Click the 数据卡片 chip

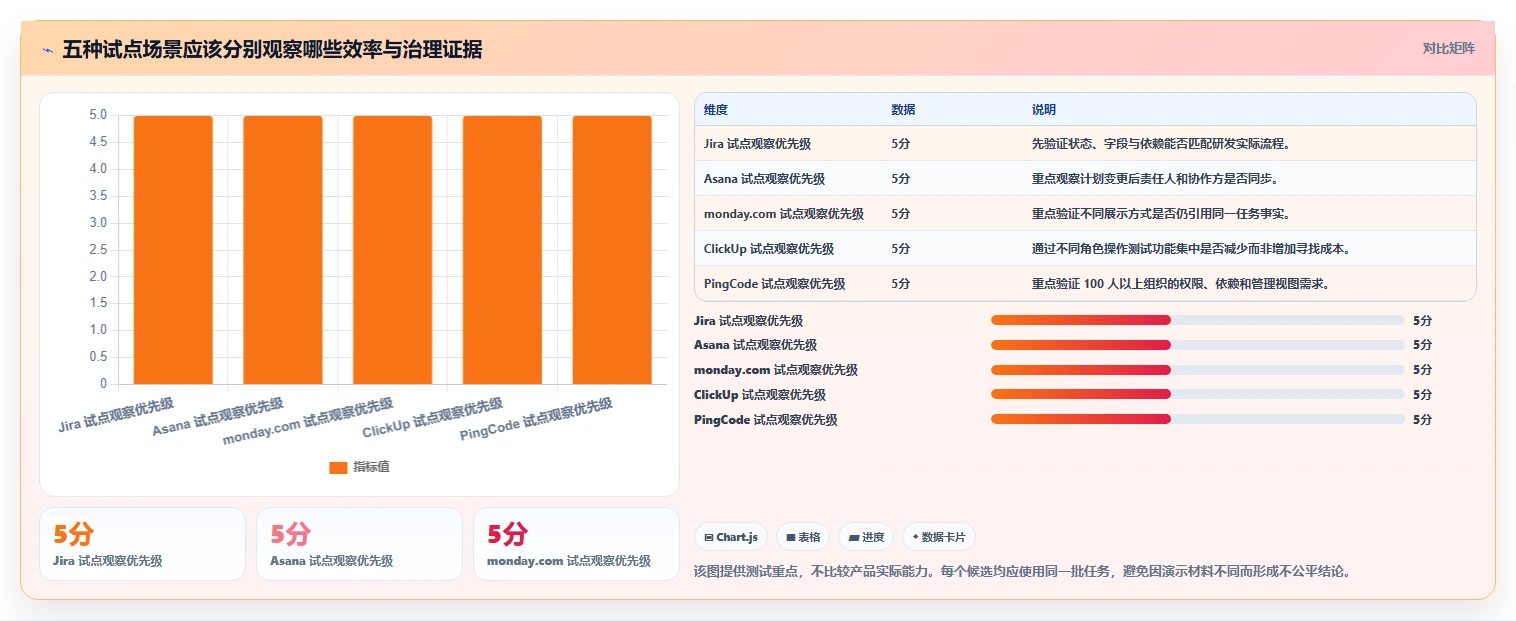(x=938, y=537)
